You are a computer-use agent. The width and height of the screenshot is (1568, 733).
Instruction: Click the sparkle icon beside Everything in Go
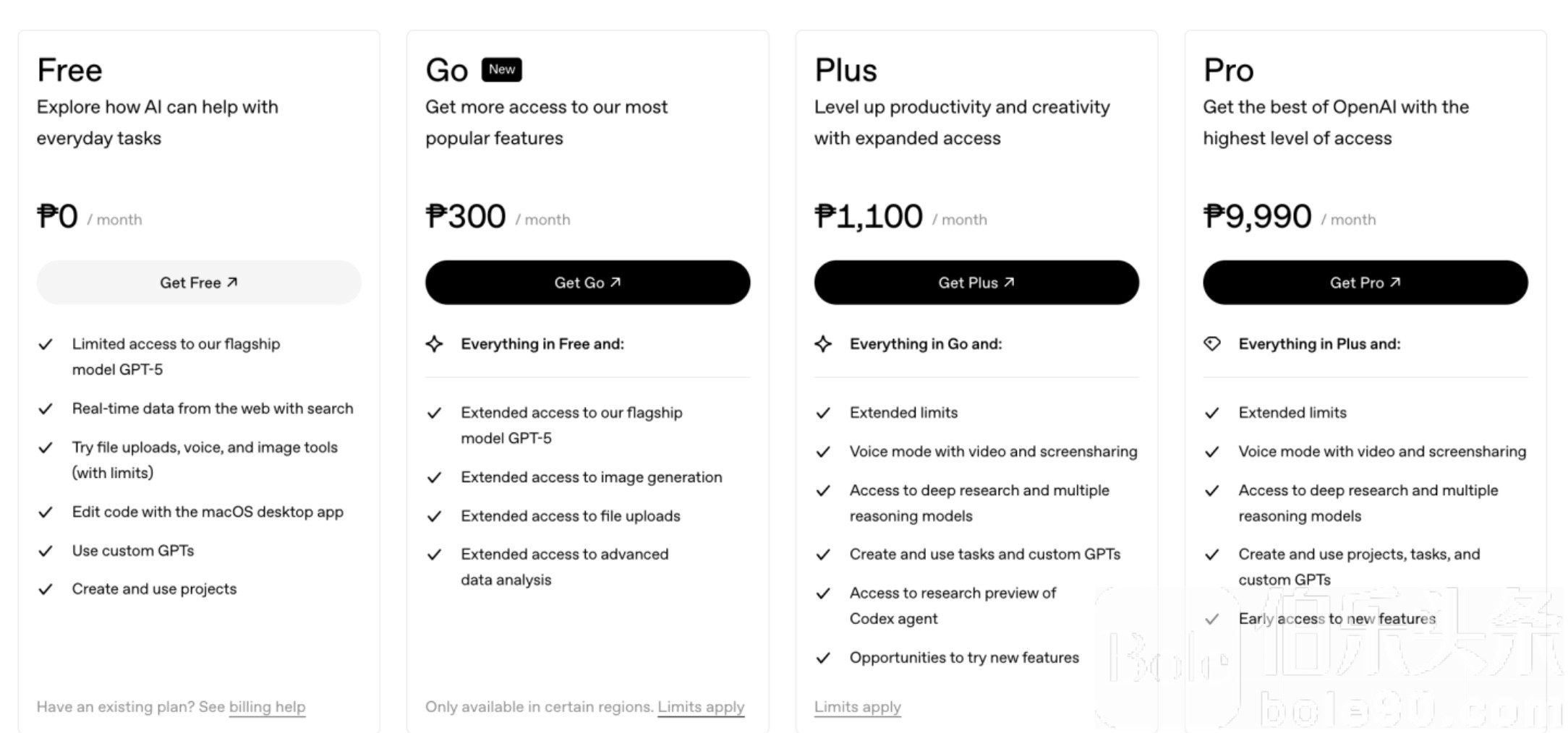tap(823, 344)
